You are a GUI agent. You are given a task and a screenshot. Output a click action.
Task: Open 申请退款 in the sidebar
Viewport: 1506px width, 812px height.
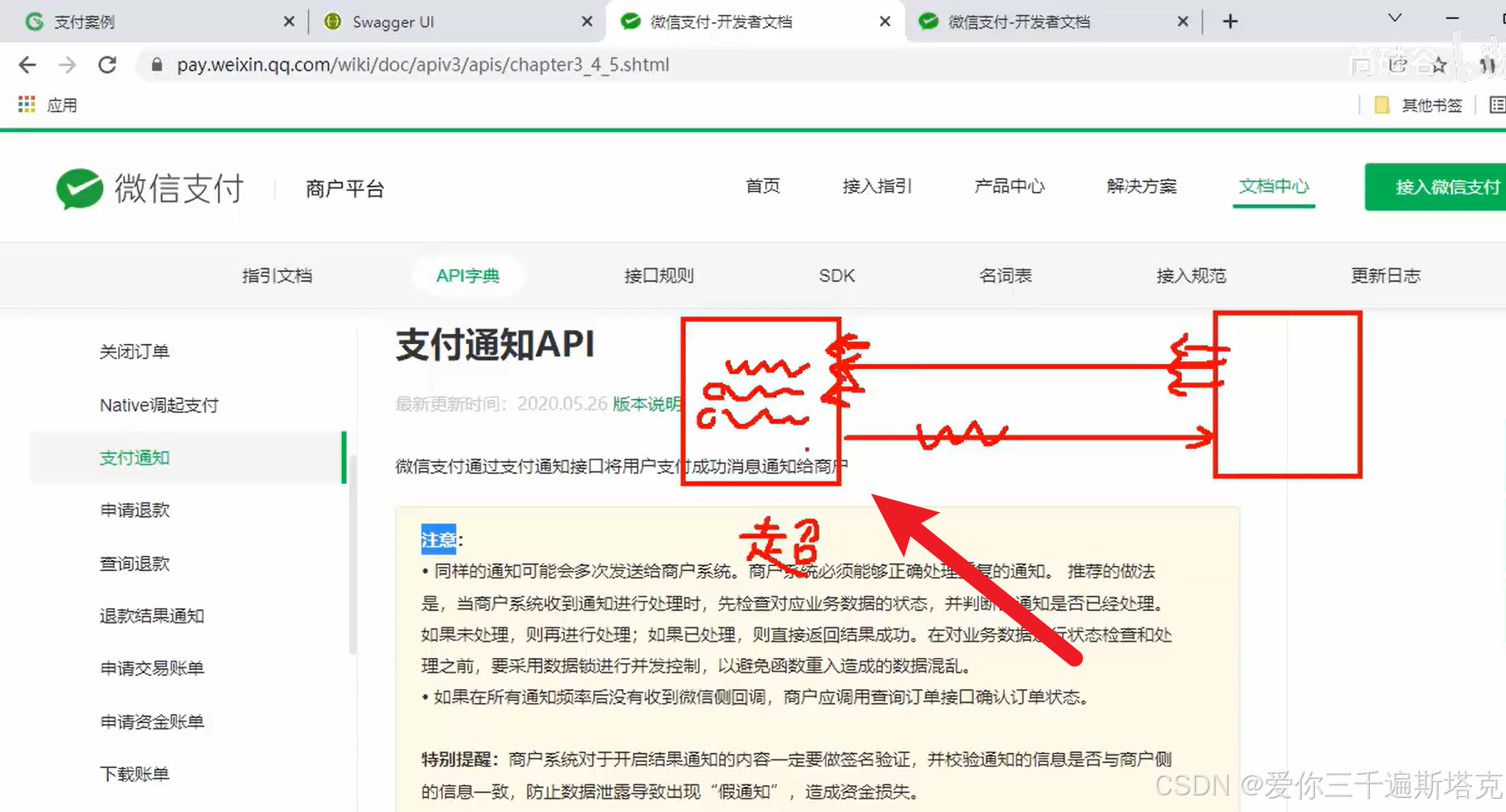point(135,510)
